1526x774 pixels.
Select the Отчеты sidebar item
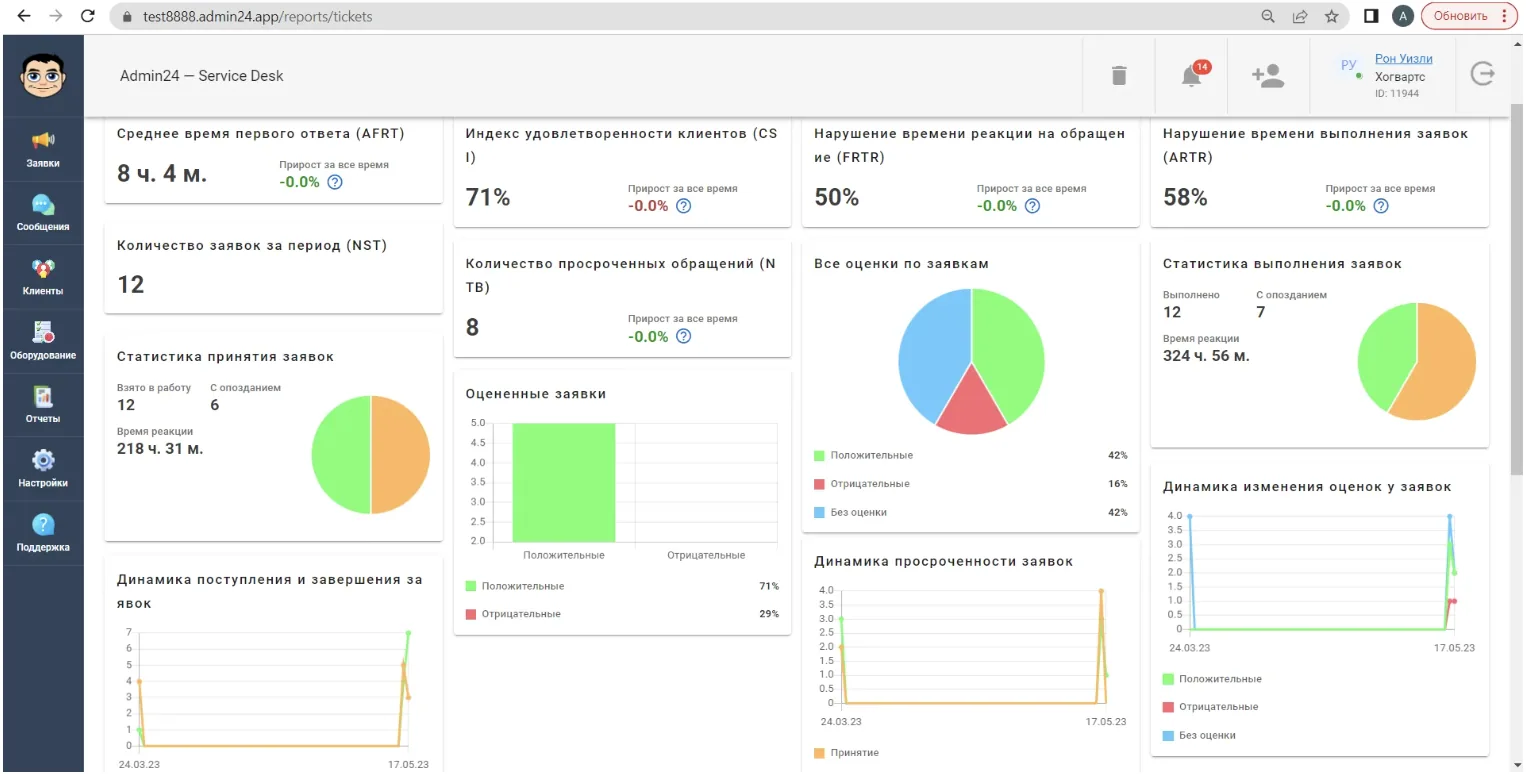43,405
